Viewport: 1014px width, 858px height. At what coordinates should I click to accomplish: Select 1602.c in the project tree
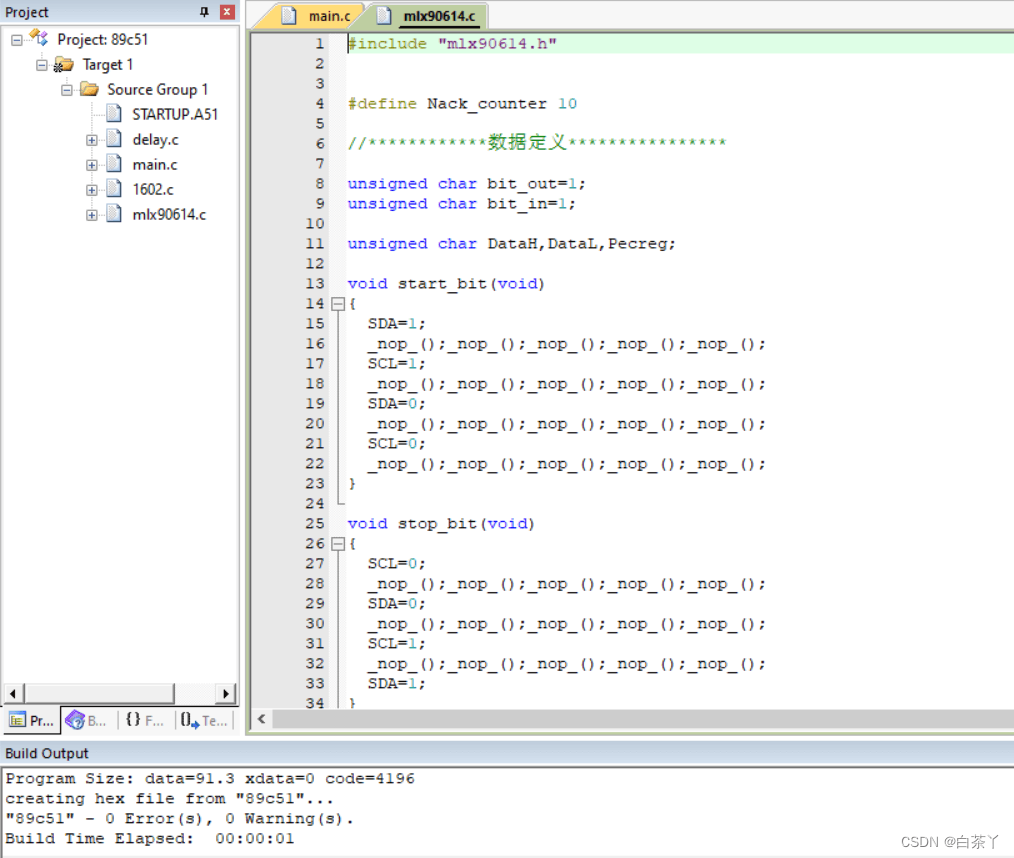pos(153,190)
